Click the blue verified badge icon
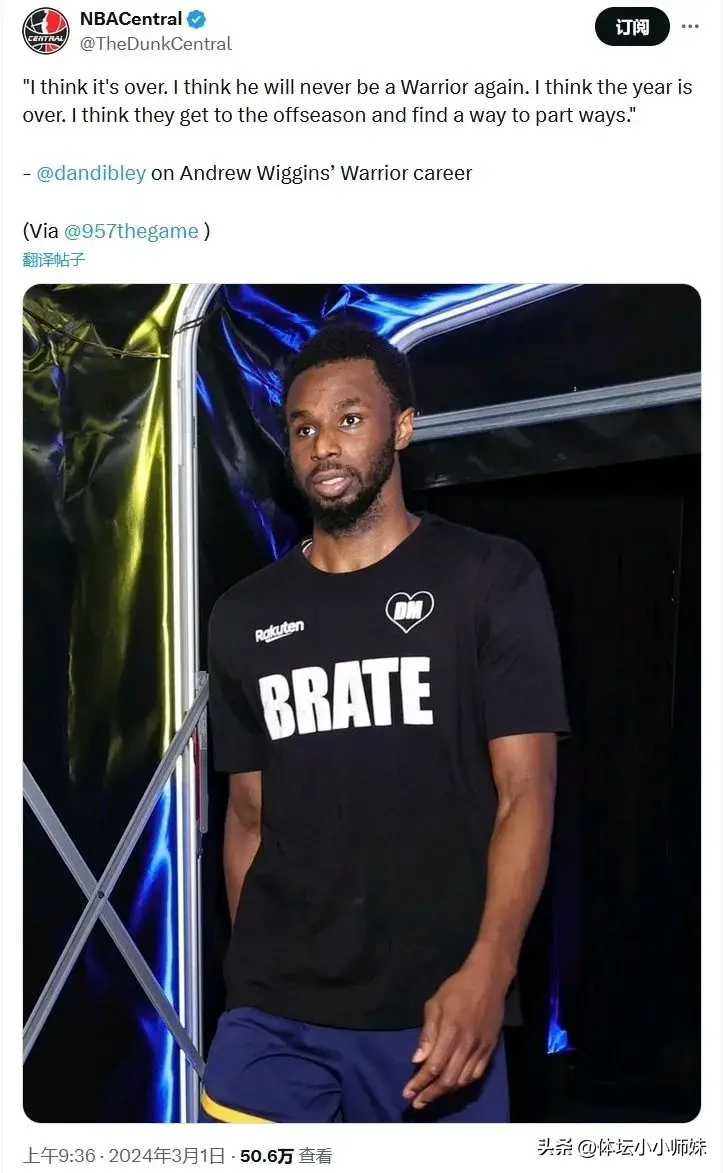This screenshot has height=1173, width=723. (x=197, y=19)
